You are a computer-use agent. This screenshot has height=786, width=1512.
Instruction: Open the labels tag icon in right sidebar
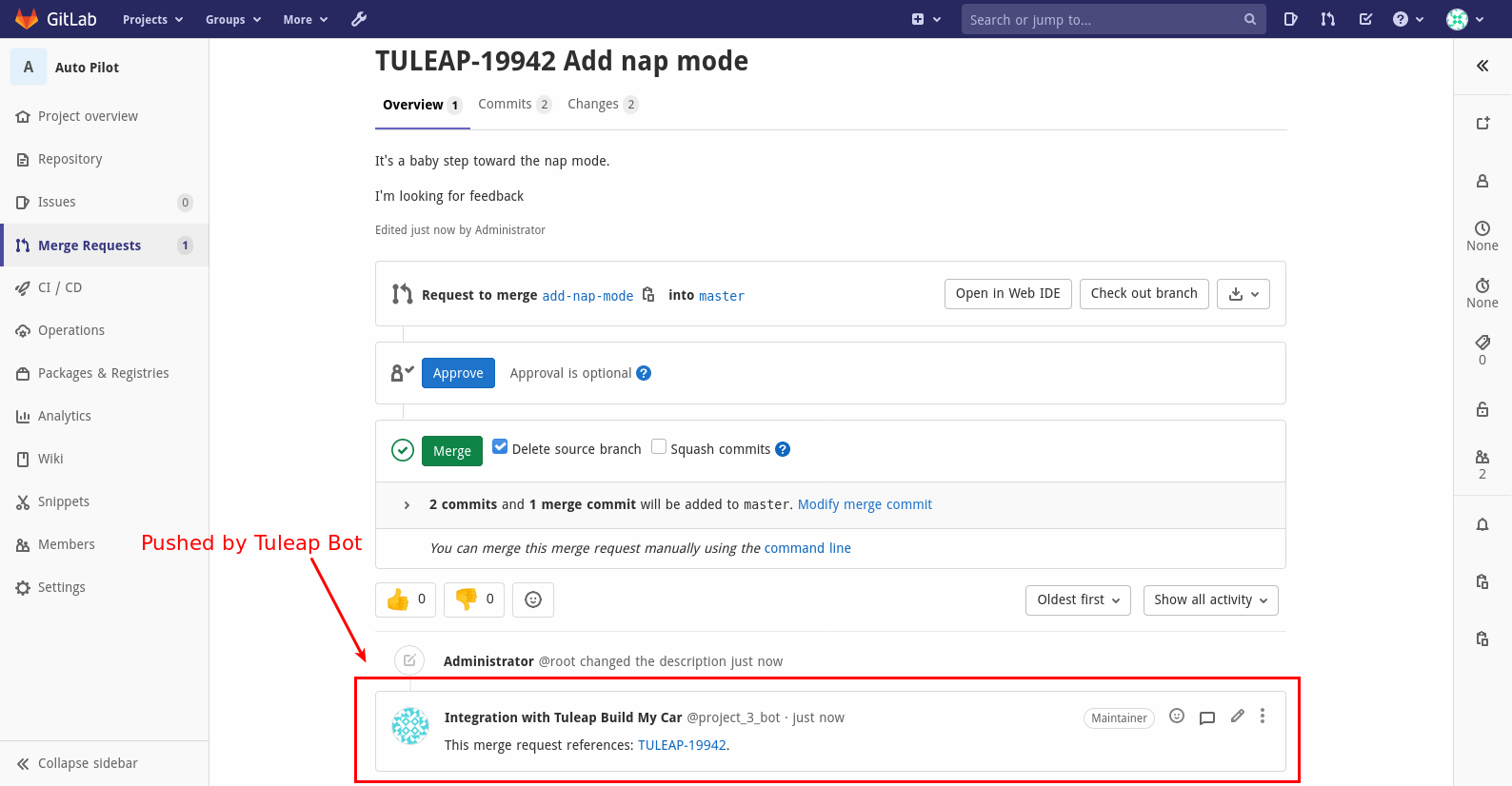click(x=1482, y=343)
